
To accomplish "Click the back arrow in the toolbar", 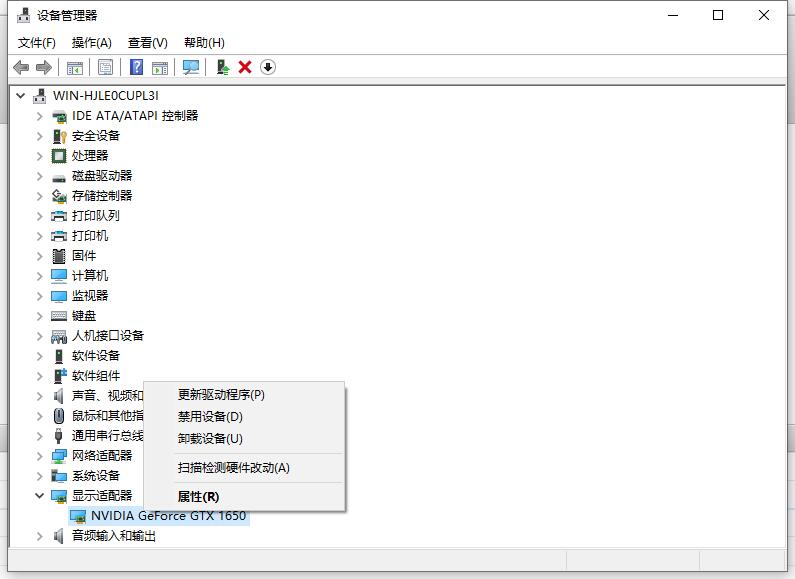I will [21, 67].
